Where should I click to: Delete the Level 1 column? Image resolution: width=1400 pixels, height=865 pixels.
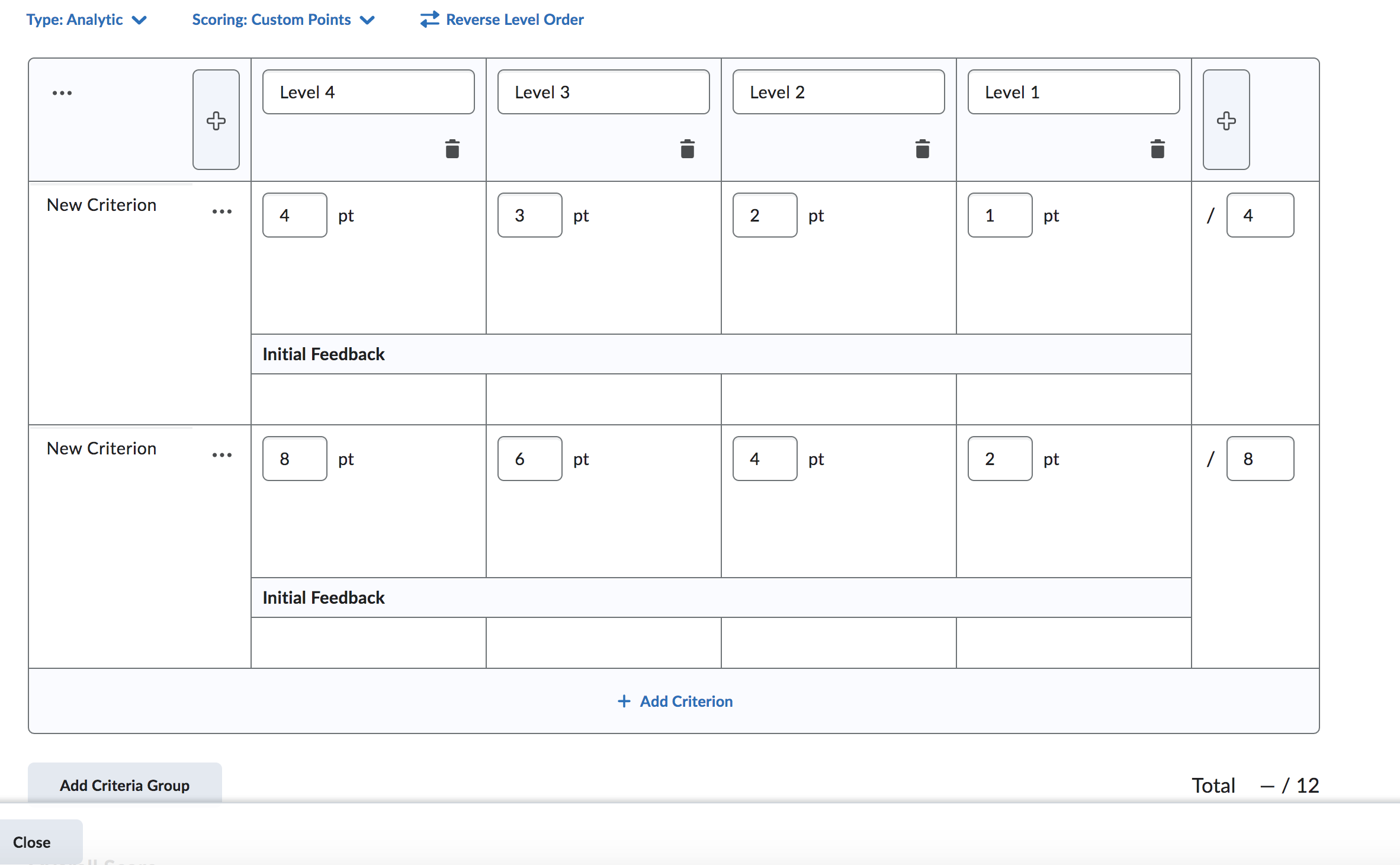(x=1157, y=149)
